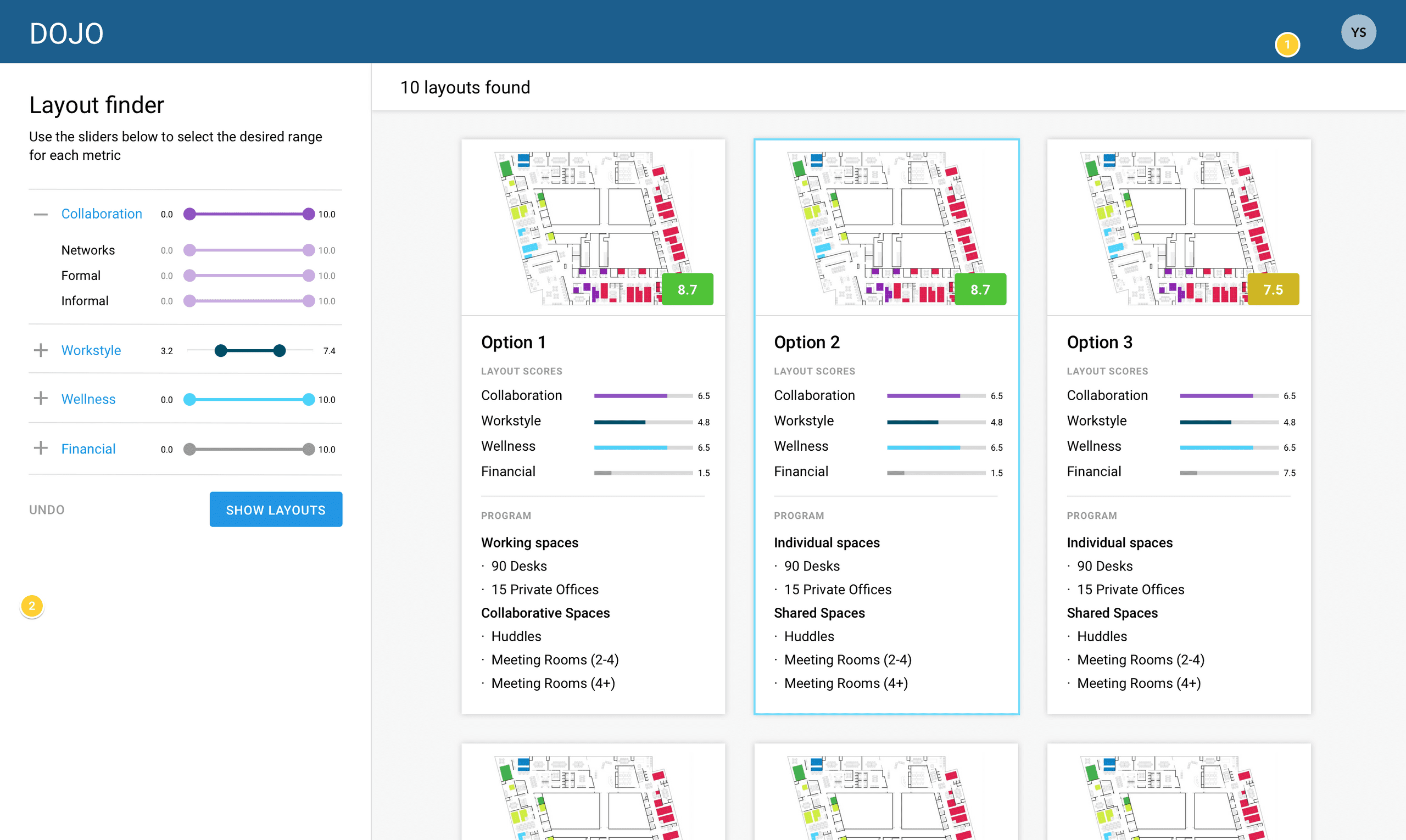
Task: Open the YS user avatar menu
Action: pos(1358,32)
